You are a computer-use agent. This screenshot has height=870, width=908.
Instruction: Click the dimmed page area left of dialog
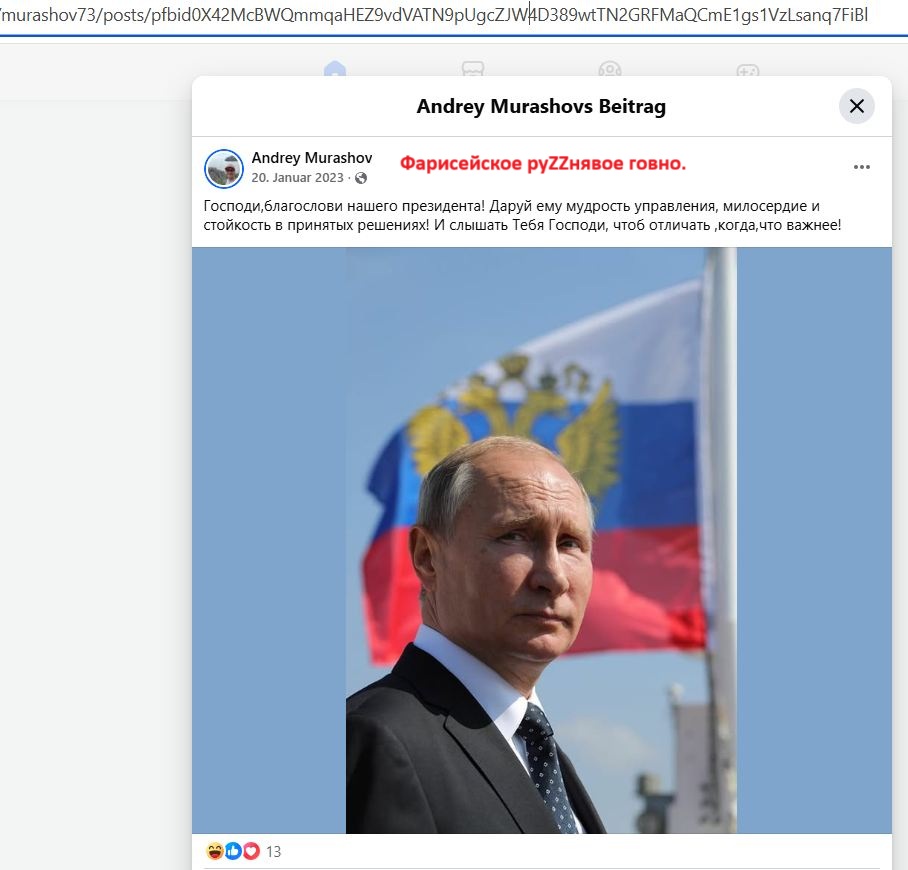(96, 463)
